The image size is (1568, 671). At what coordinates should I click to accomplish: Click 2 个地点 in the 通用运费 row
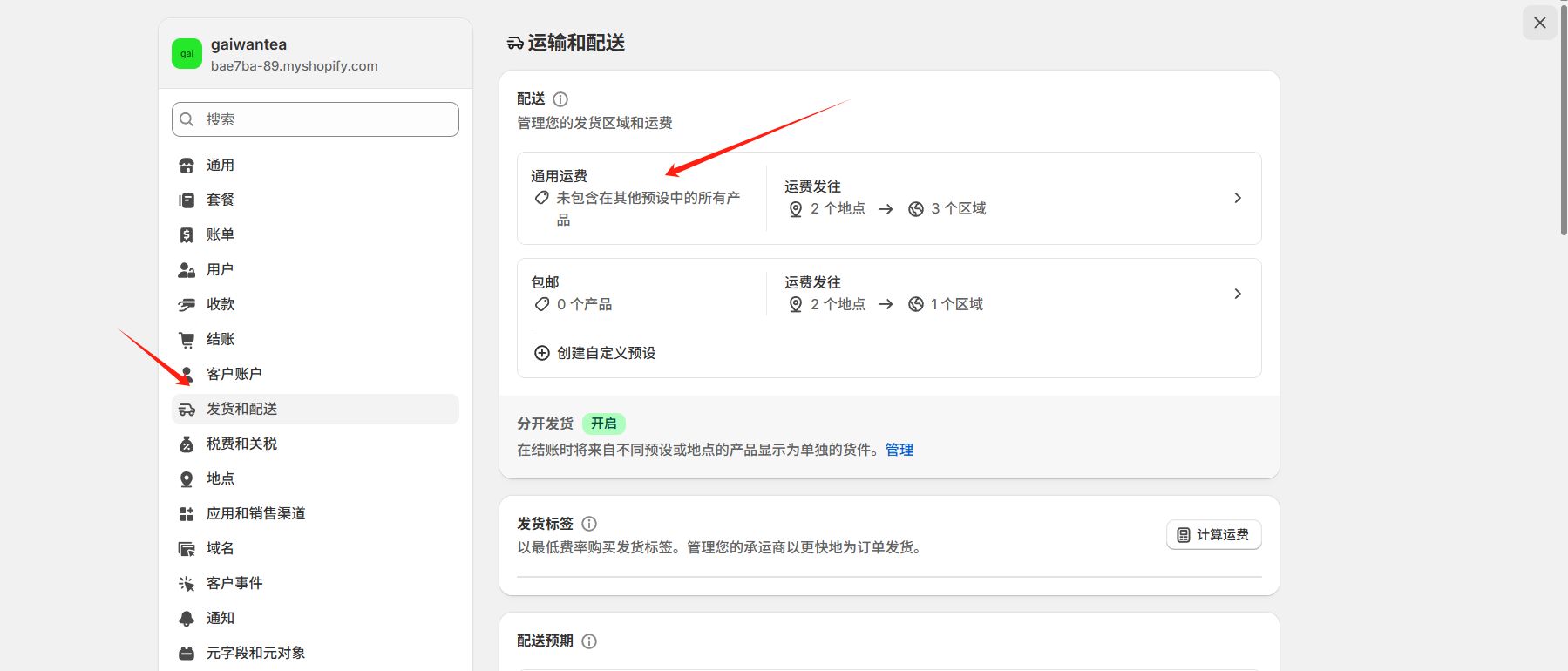838,209
